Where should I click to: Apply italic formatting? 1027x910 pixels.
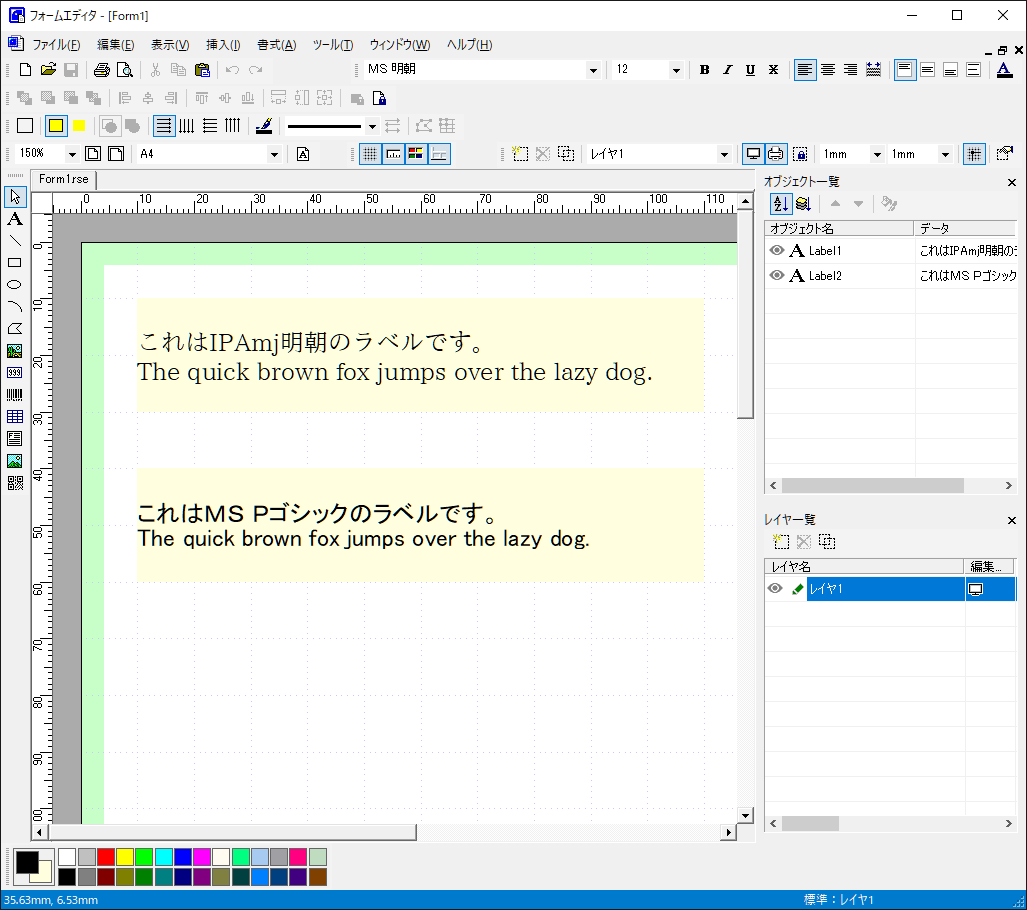[x=727, y=69]
